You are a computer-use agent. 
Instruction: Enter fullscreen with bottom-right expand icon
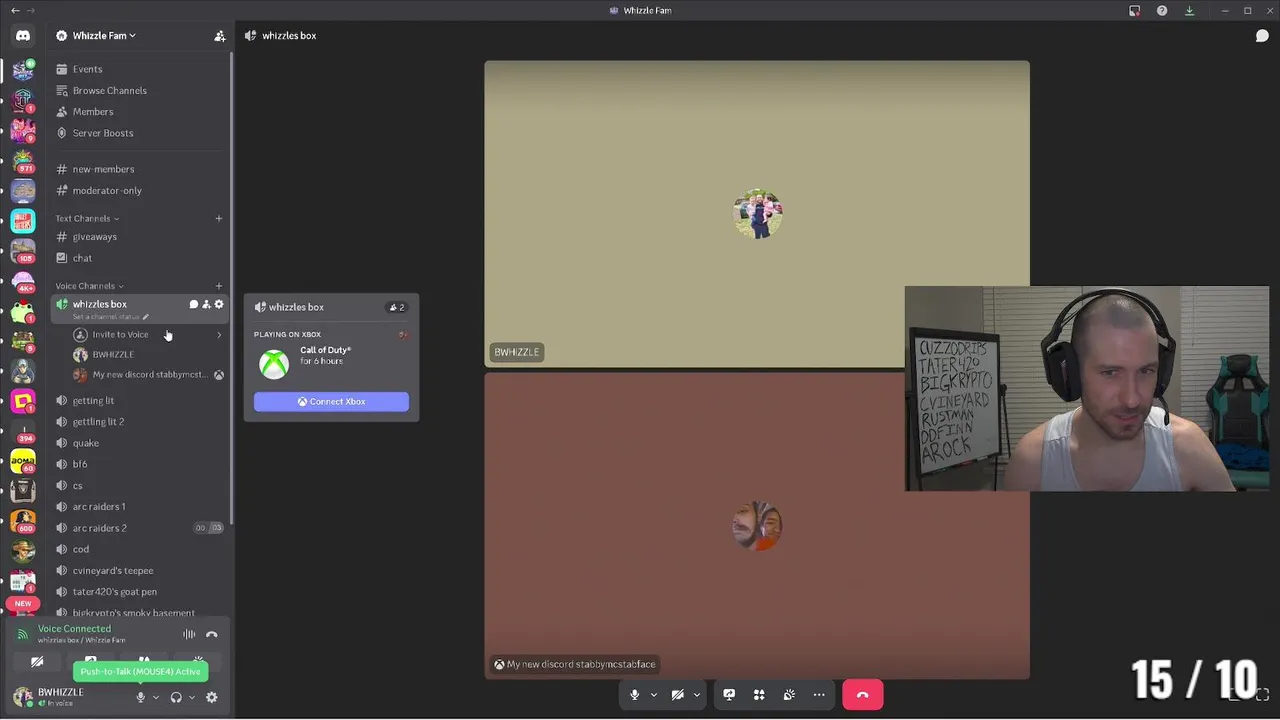pyautogui.click(x=1262, y=694)
